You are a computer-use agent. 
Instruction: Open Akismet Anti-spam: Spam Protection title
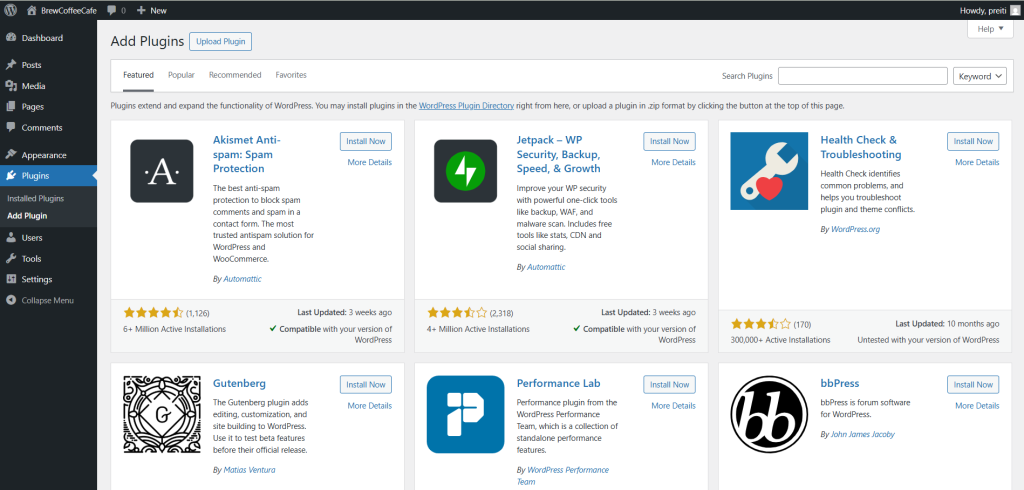tap(247, 154)
